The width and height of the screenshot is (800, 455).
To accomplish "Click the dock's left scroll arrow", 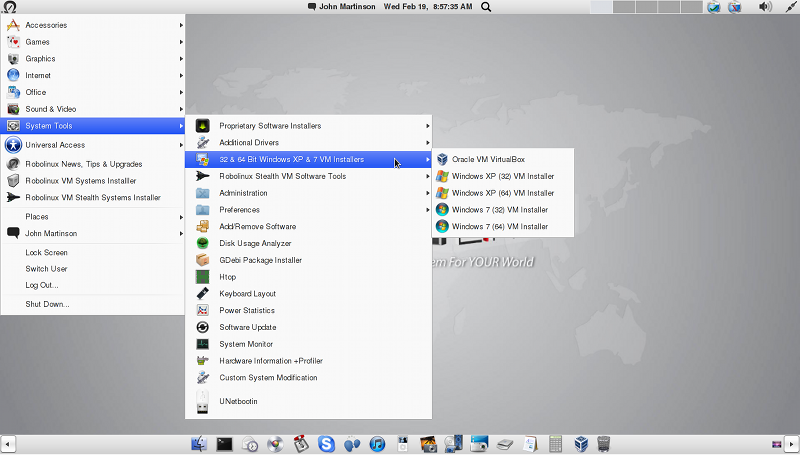I will [x=7, y=444].
